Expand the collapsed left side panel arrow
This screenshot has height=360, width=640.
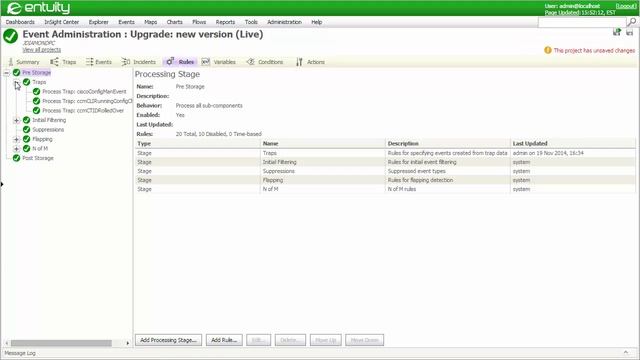[2, 184]
